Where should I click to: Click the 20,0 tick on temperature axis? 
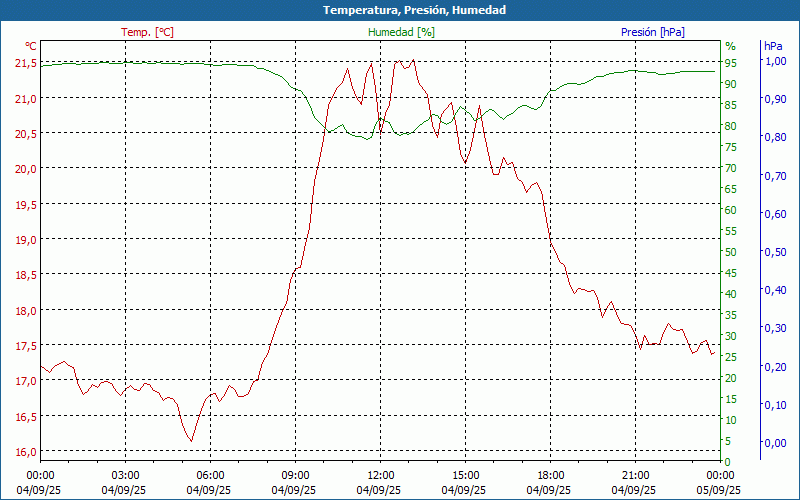[27, 169]
